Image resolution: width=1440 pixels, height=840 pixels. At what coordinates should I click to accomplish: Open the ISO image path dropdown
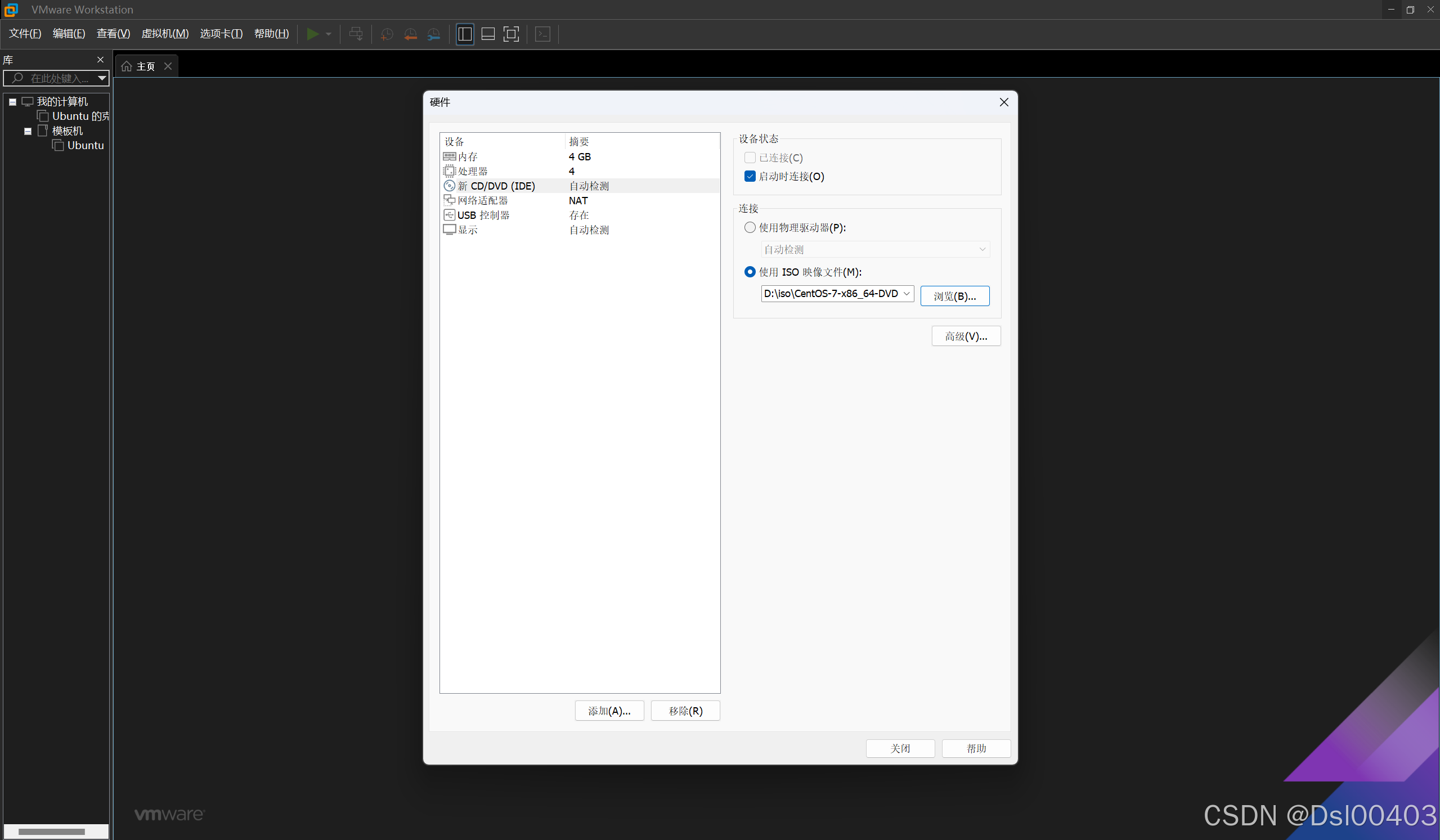pos(907,294)
